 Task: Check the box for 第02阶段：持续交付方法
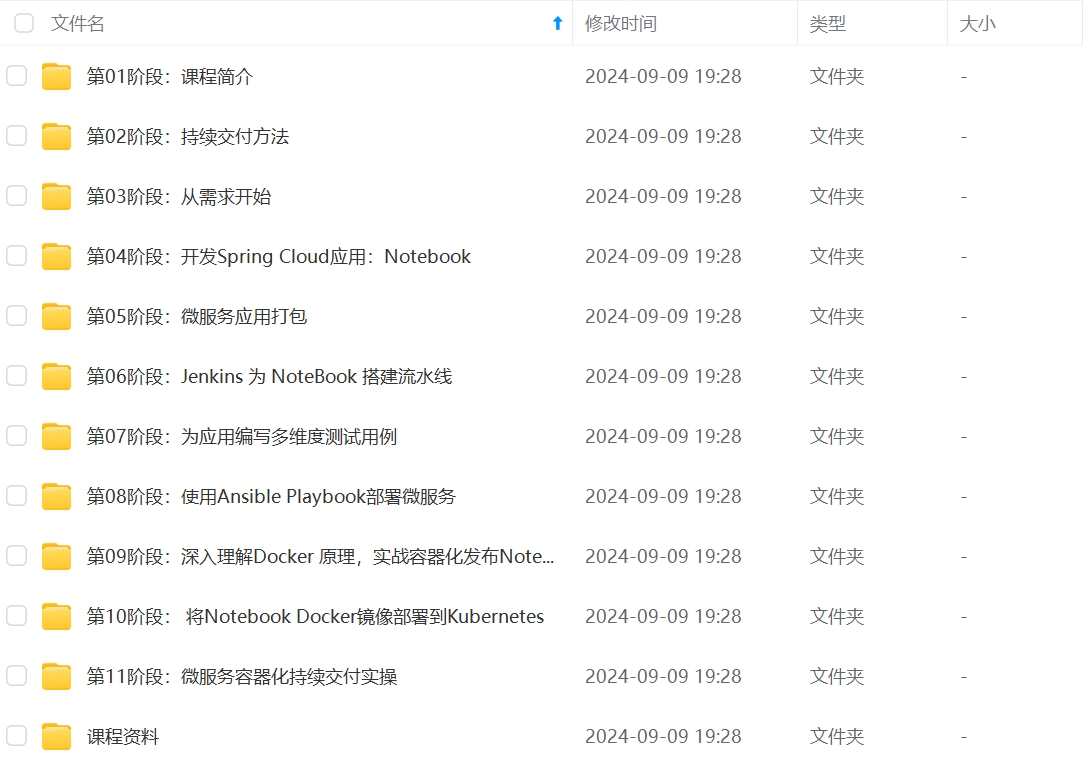[x=17, y=136]
